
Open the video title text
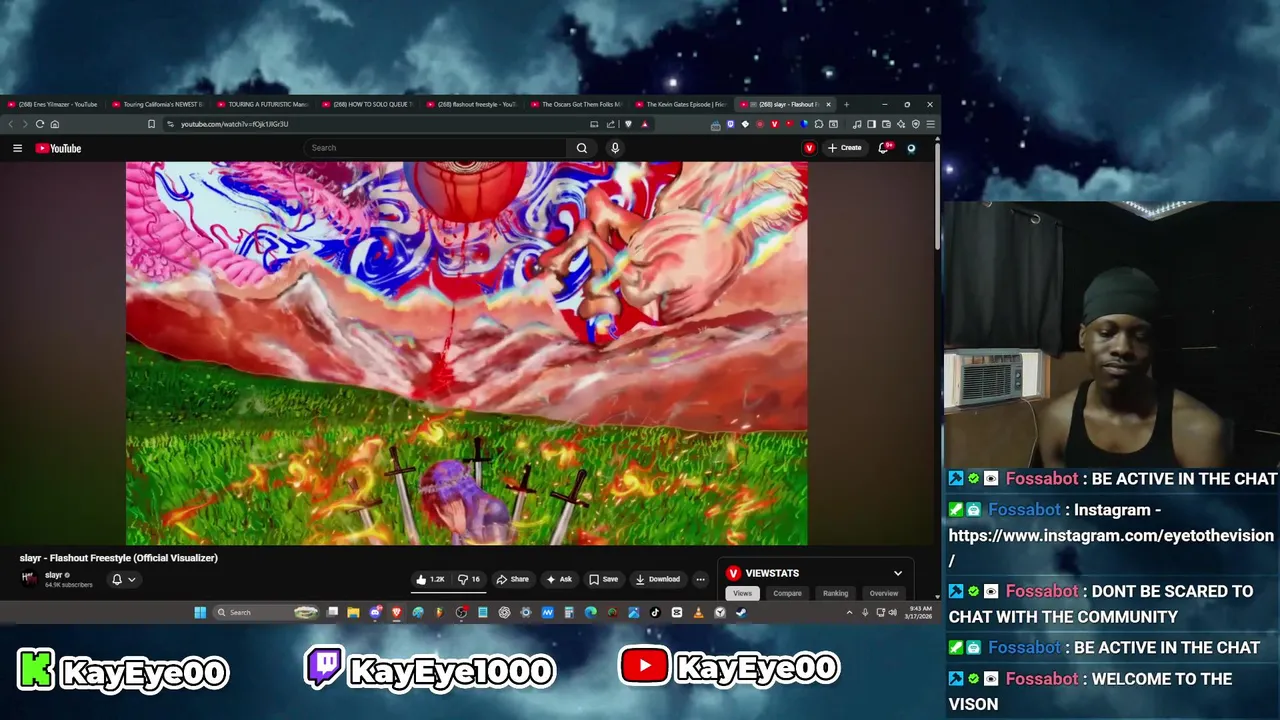click(119, 558)
